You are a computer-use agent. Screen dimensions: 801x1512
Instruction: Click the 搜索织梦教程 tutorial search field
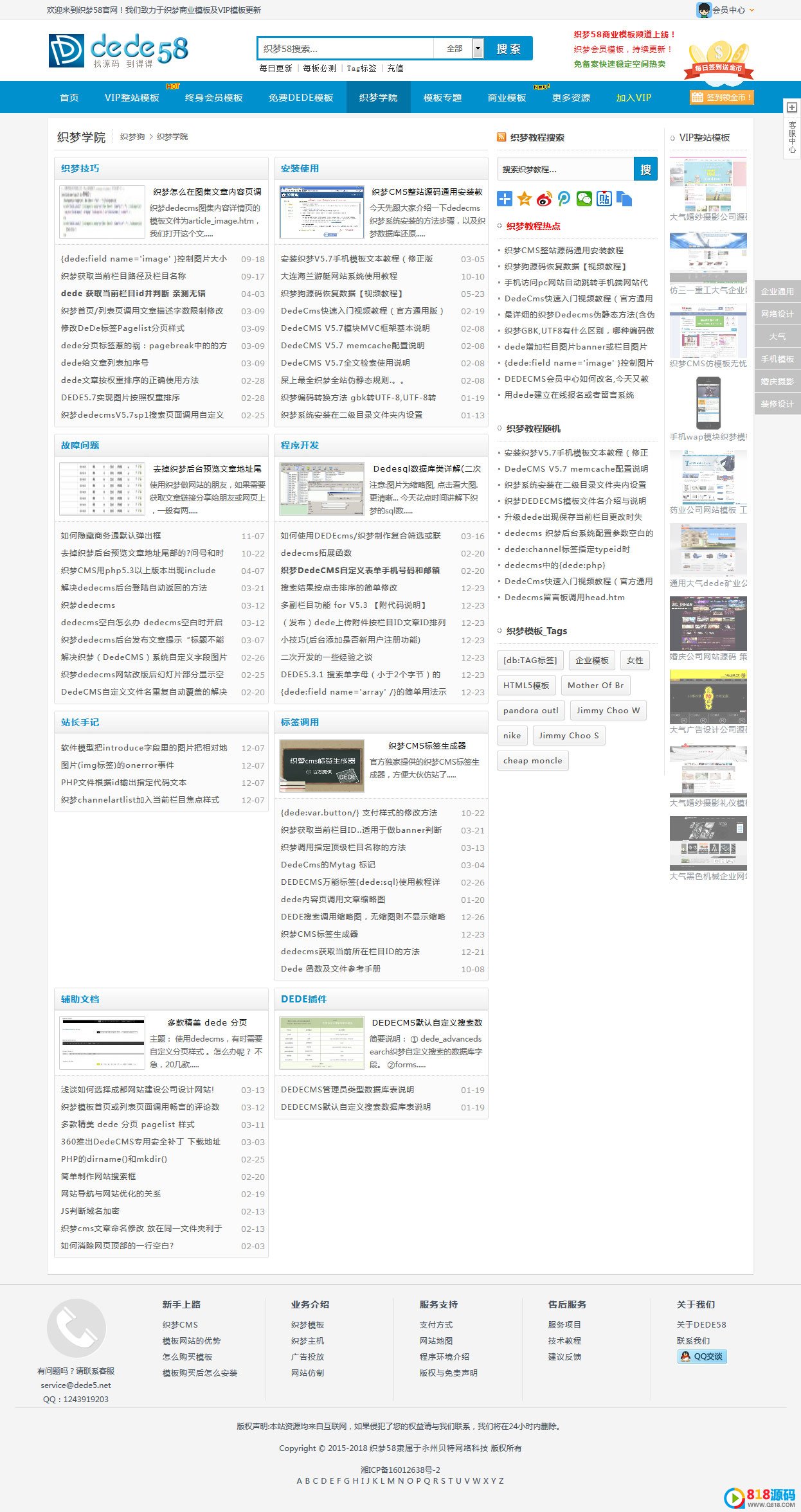coord(565,169)
